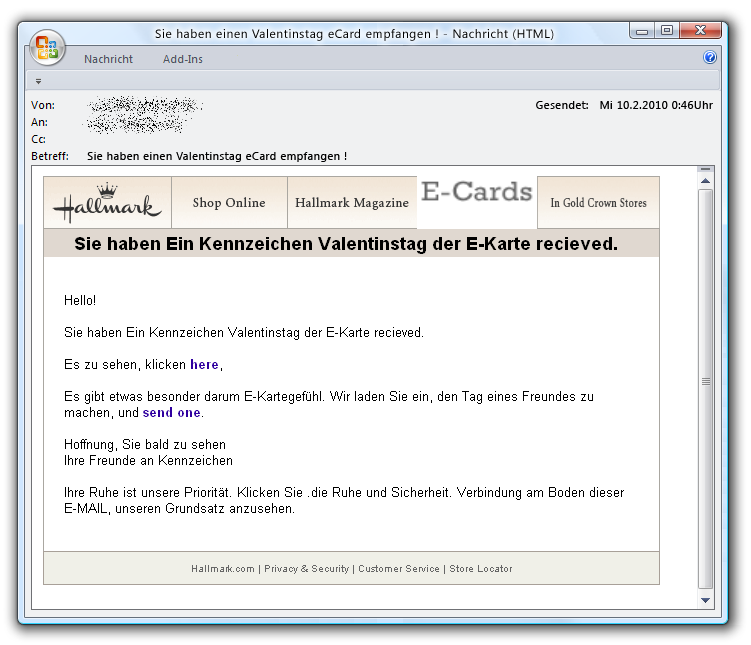Image resolution: width=751 pixels, height=645 pixels.
Task: Select the sent date 'Mi 10.2.2010 0:46Uhr'
Action: (x=656, y=105)
